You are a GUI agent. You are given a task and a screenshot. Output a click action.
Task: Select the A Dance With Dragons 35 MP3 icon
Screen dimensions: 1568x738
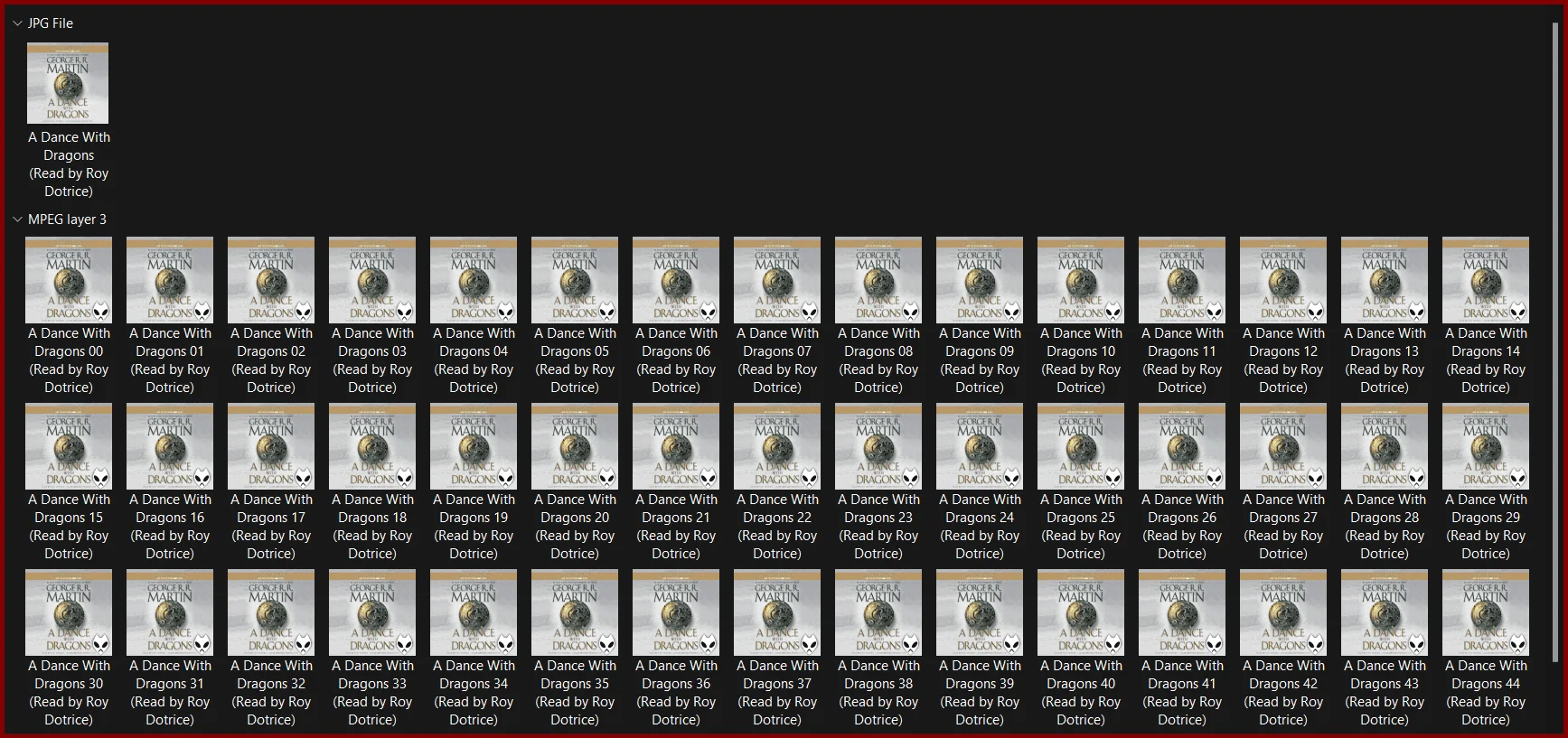(x=575, y=612)
